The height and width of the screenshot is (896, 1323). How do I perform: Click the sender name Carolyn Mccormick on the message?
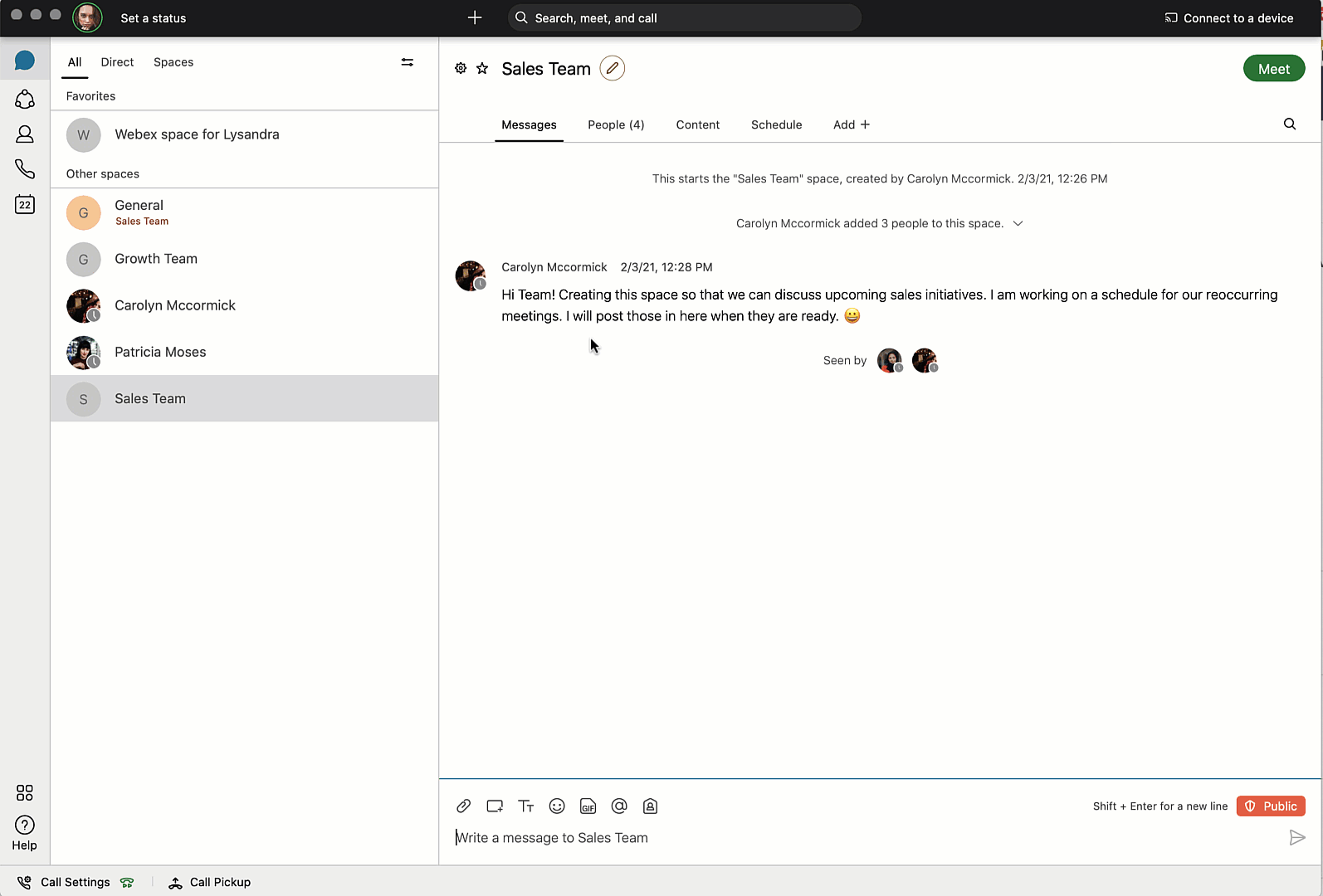point(554,267)
